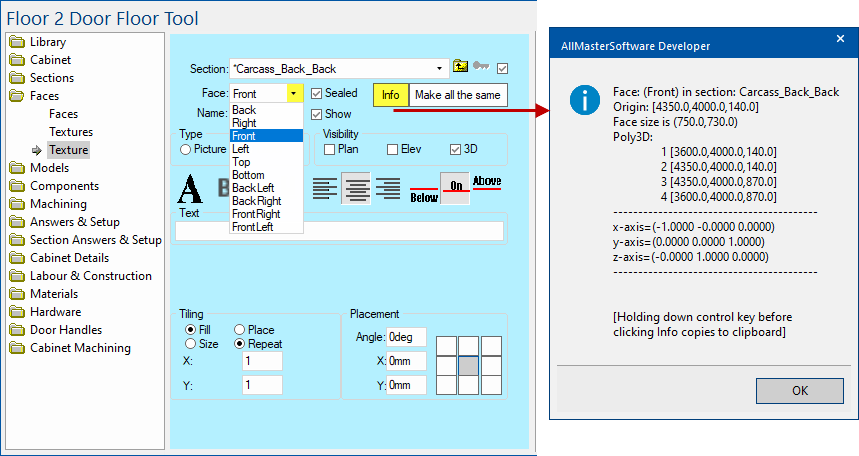
Task: Choose Bottom from Face list
Action: tap(266, 175)
